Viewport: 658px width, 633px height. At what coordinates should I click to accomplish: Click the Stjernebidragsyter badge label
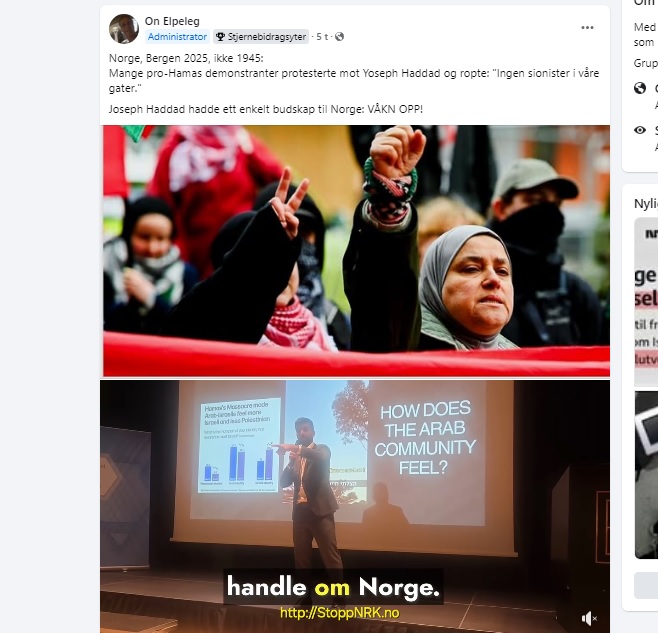pyautogui.click(x=266, y=37)
